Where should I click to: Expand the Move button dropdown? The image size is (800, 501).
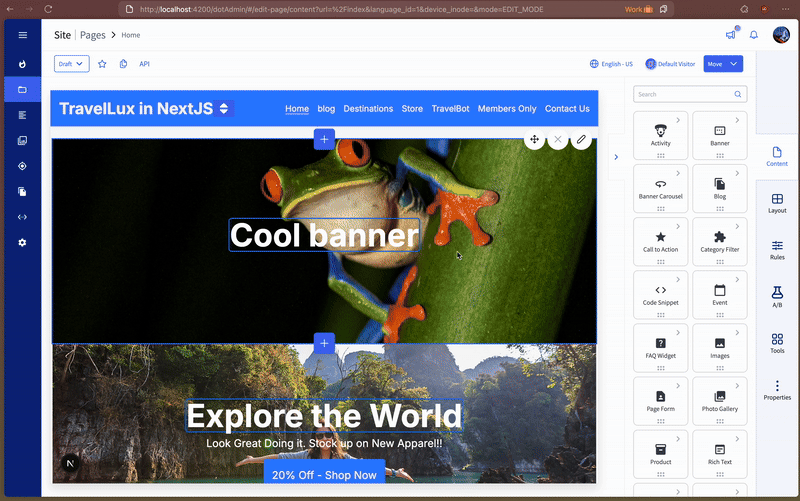(735, 64)
